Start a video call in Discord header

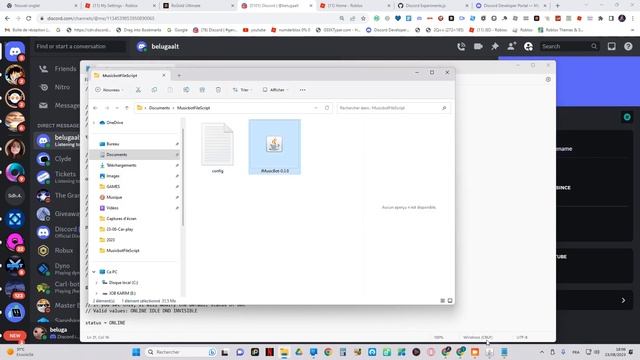[x=478, y=47]
